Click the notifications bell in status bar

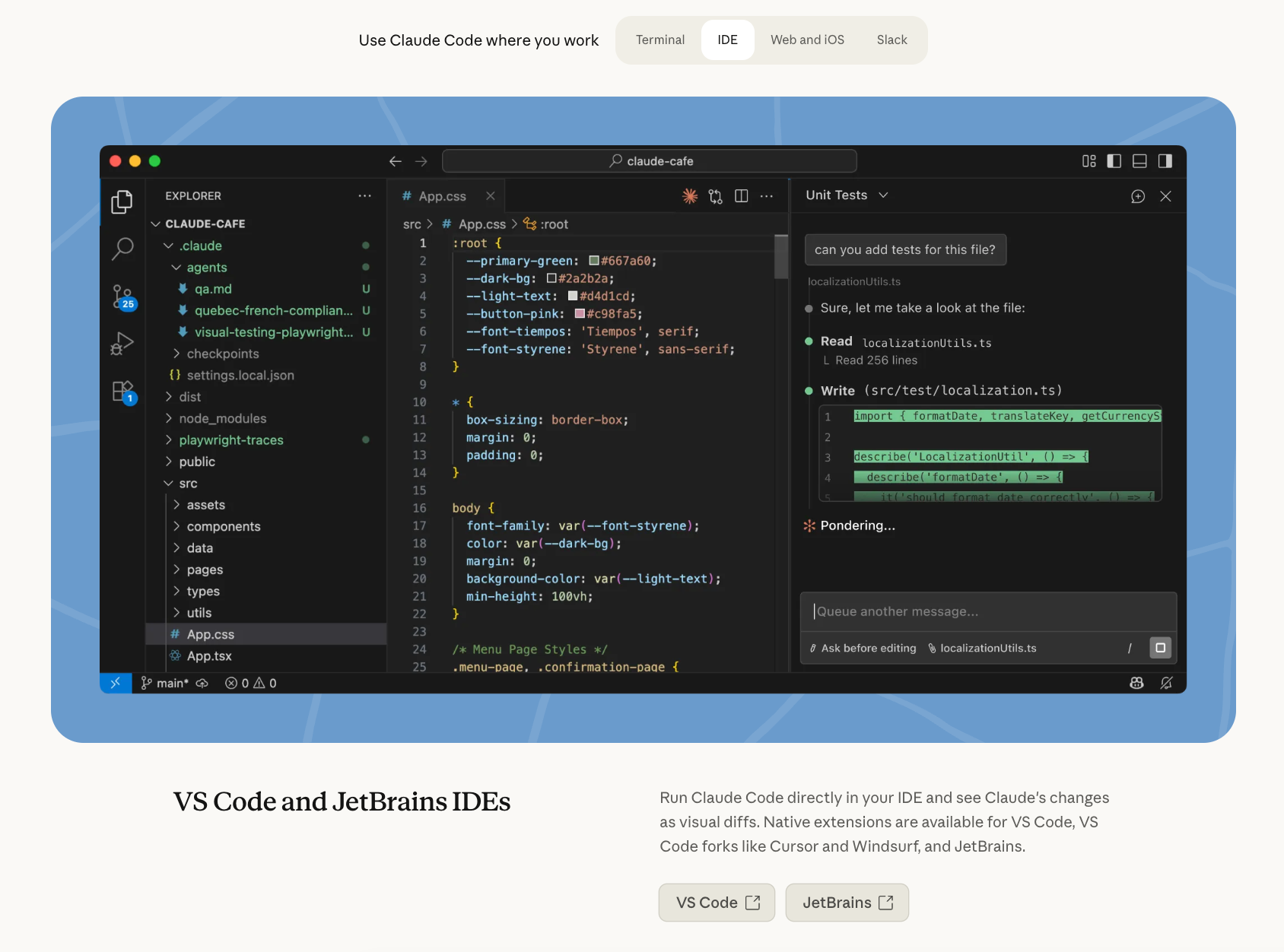[x=1166, y=683]
